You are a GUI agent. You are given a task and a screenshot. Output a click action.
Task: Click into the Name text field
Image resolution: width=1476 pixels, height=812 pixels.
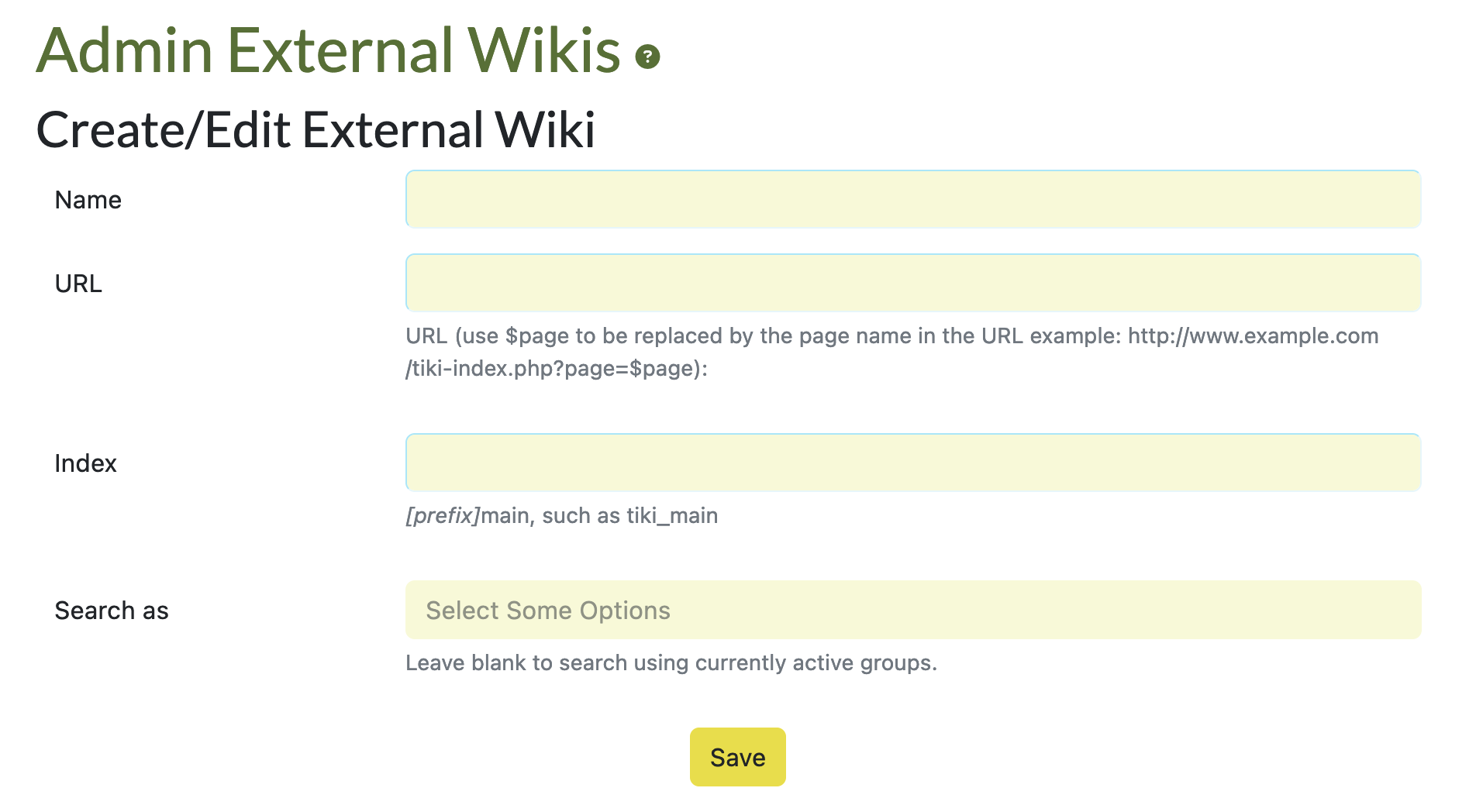point(913,199)
